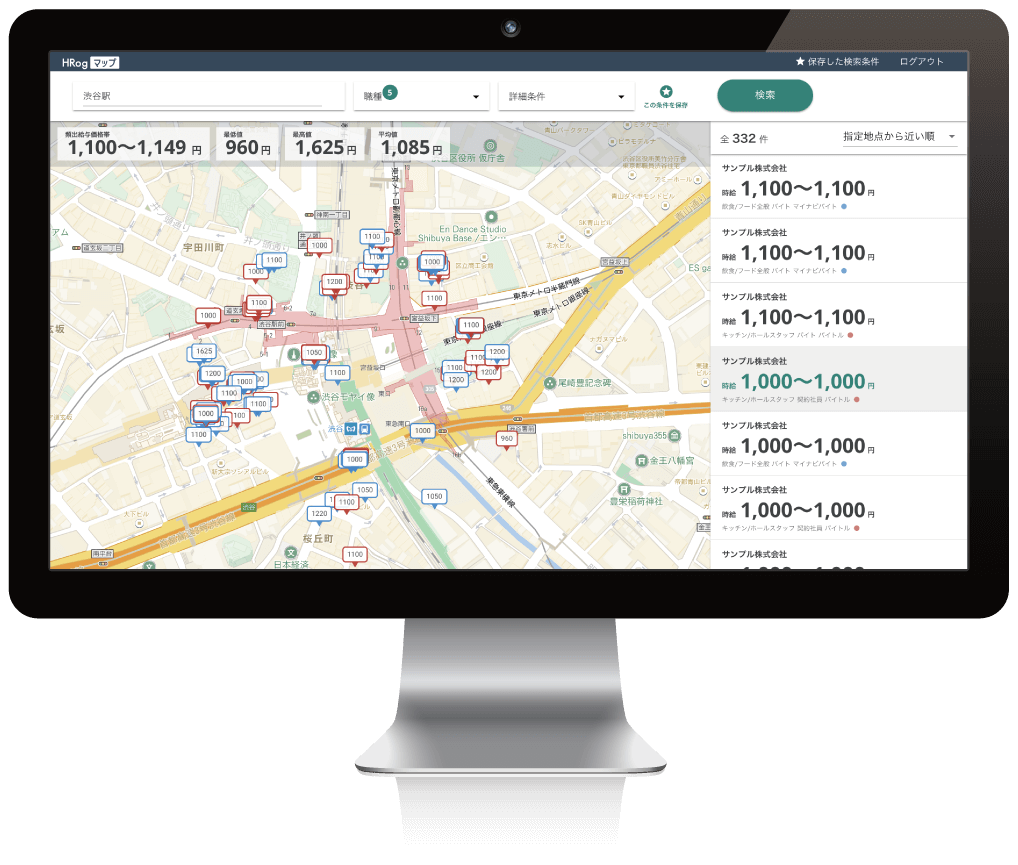
Task: Open the highlighted 1,000〜1,000 job listing
Action: pos(839,379)
